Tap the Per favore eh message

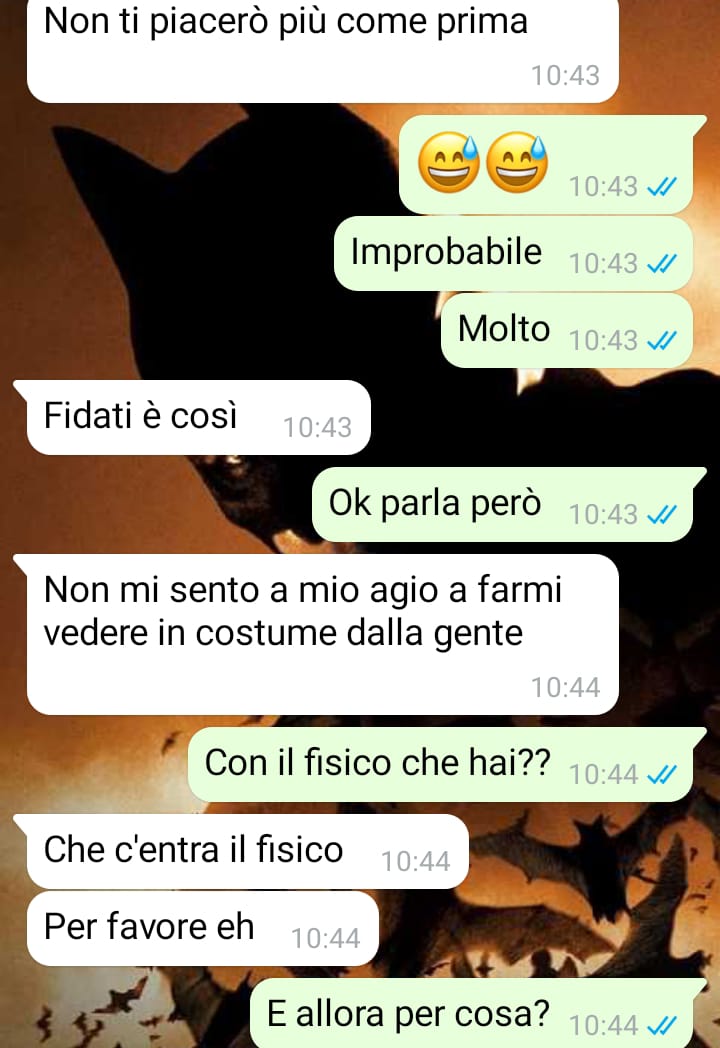click(x=203, y=928)
